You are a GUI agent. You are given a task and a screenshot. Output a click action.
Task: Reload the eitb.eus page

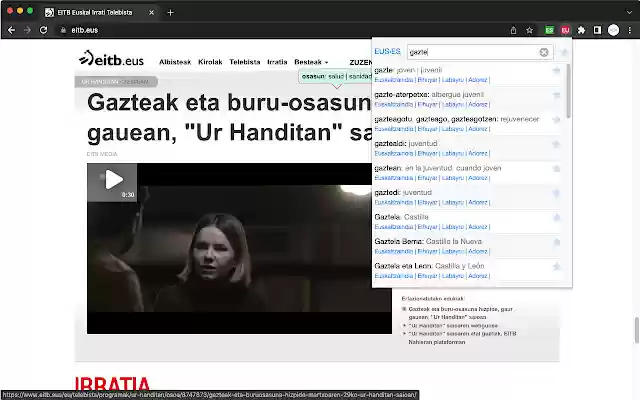point(43,30)
